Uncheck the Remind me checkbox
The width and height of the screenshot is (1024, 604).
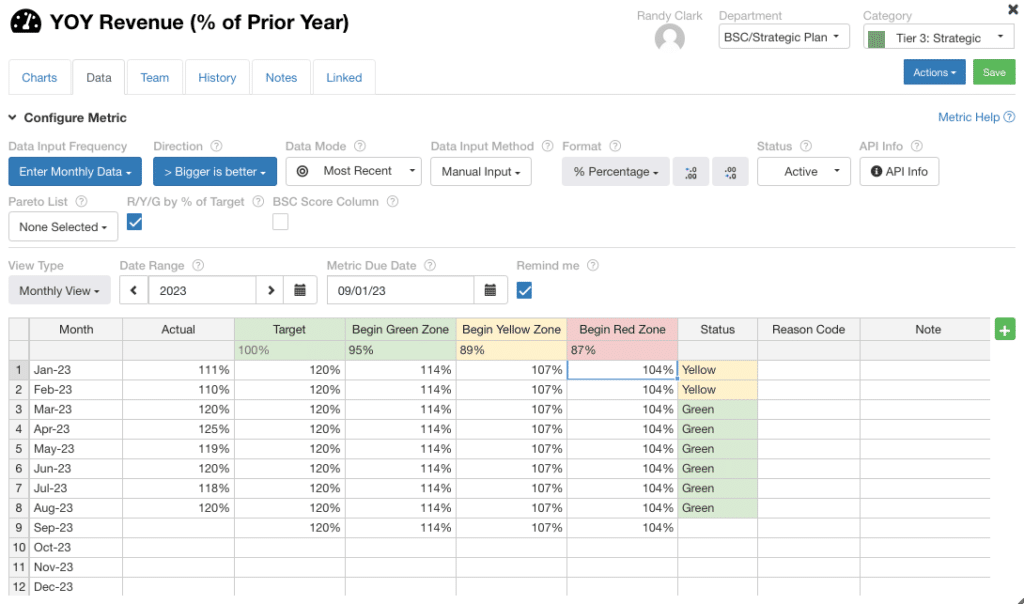(524, 290)
